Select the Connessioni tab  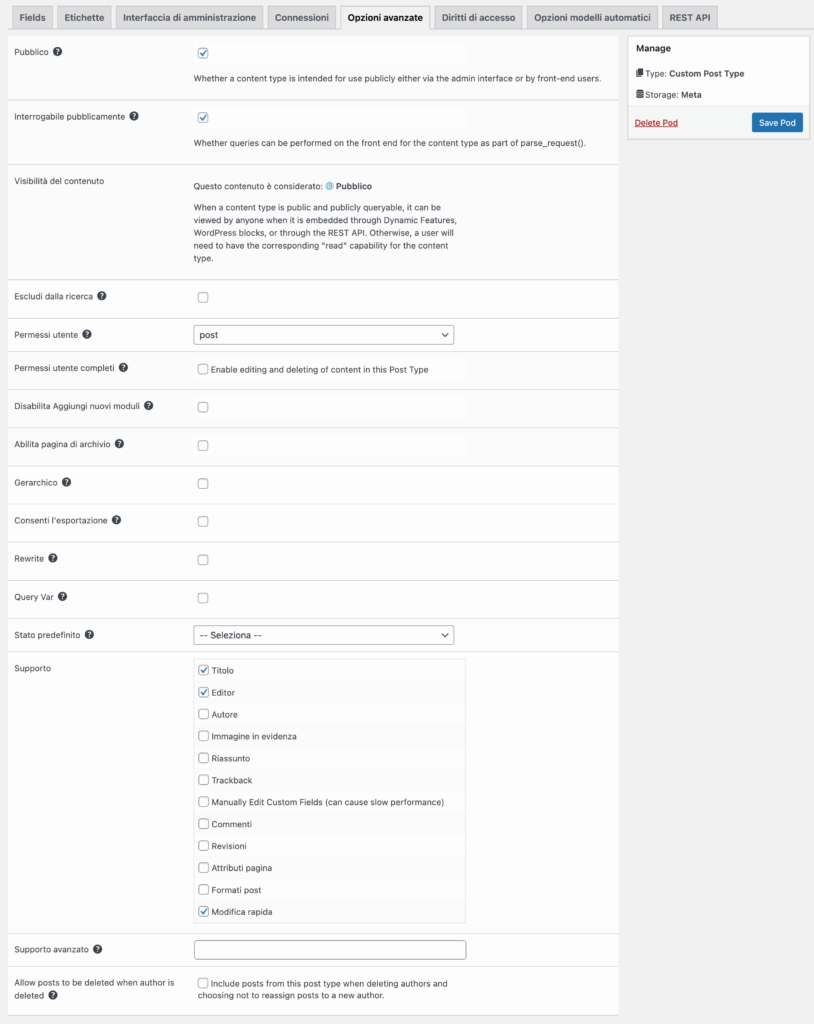click(x=302, y=18)
